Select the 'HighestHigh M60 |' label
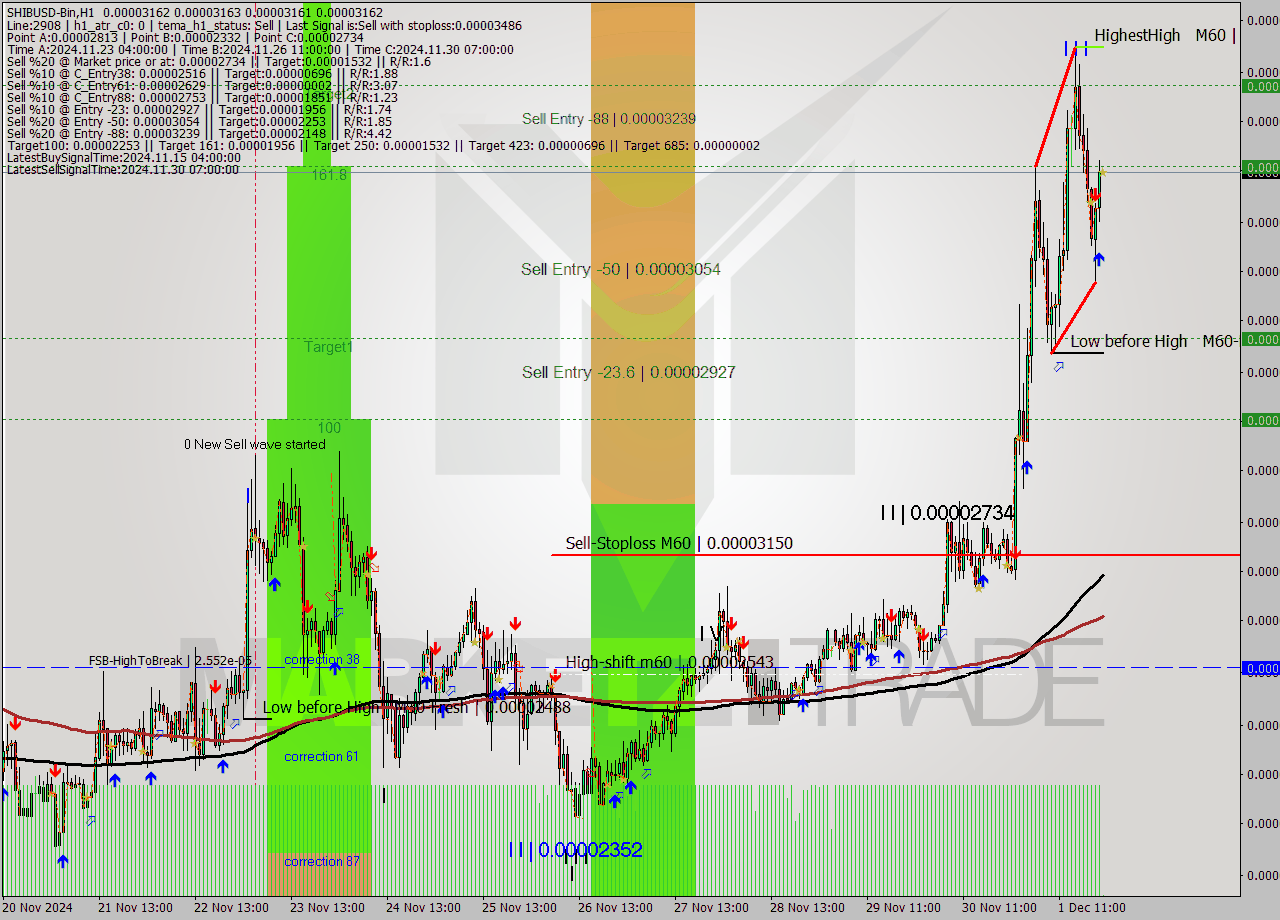1280x920 pixels. coord(1165,36)
